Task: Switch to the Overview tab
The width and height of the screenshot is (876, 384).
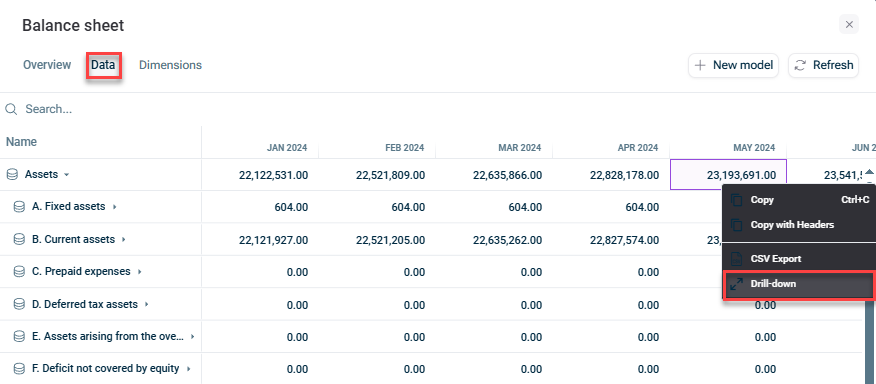Action: tap(47, 65)
